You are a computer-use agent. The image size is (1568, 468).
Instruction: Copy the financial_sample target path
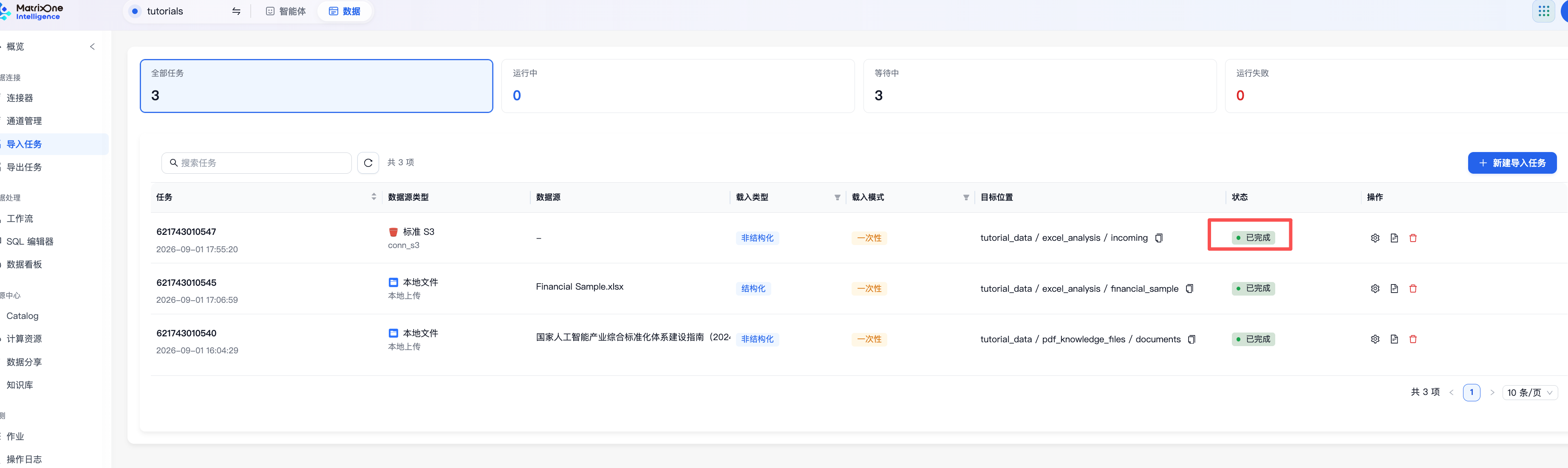coord(1189,288)
